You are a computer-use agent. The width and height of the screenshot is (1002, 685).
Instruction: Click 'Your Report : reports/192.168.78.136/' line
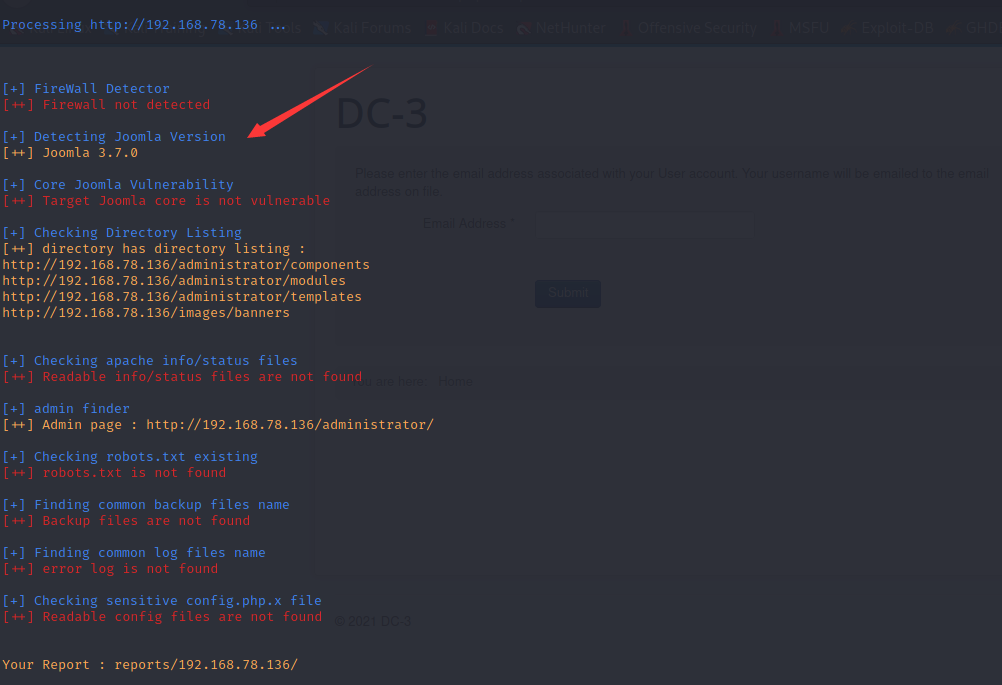pos(150,665)
